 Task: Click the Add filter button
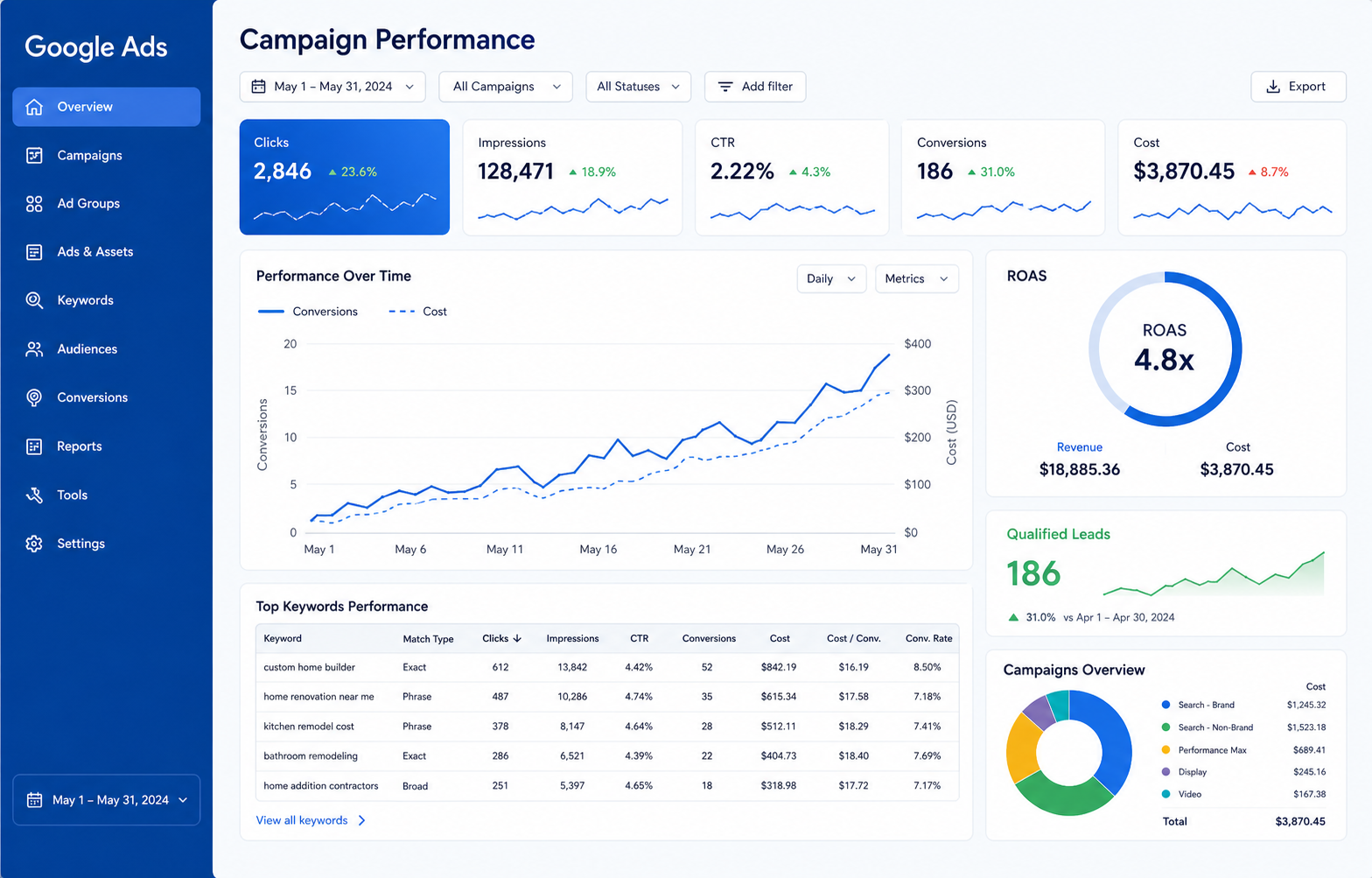pyautogui.click(x=755, y=87)
